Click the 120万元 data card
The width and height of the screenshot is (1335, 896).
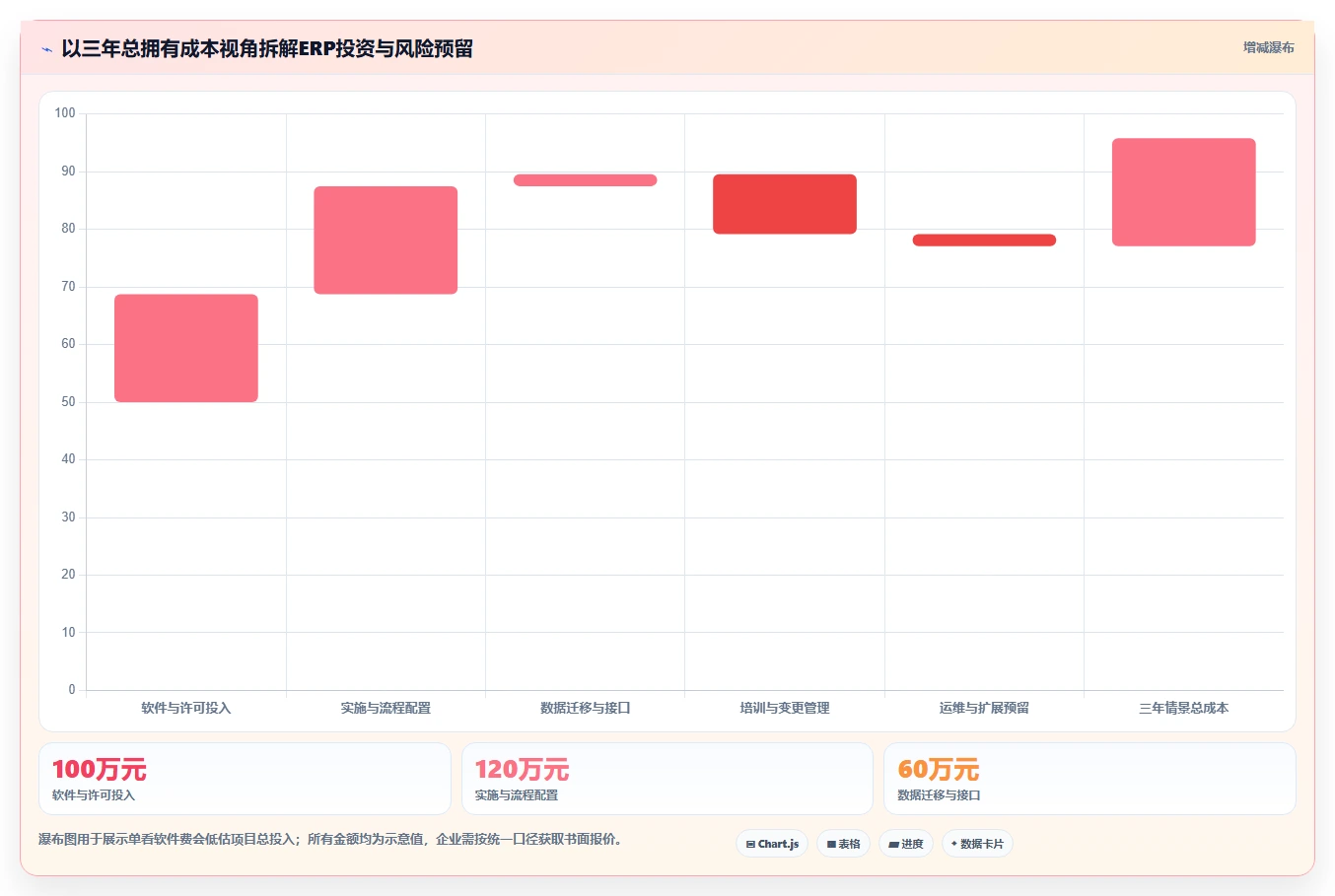pyautogui.click(x=667, y=779)
